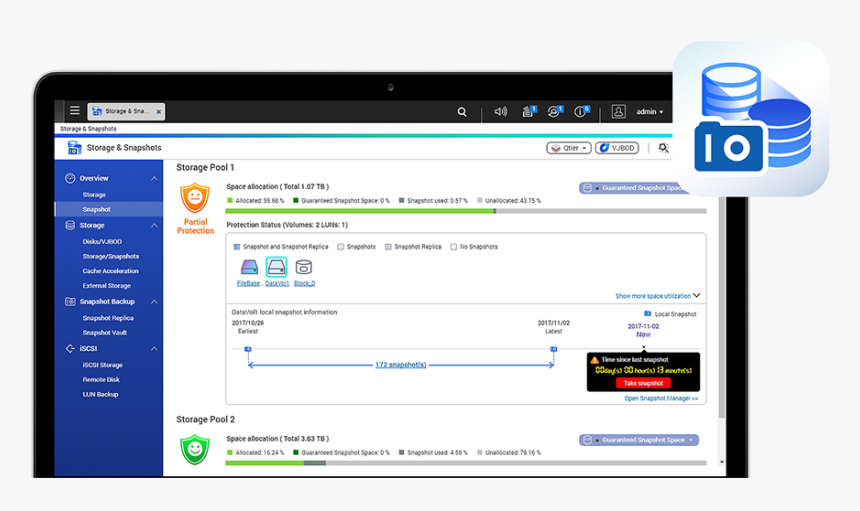Open the volume control speaker icon
Screen dimensions: 860x511
pos(500,112)
